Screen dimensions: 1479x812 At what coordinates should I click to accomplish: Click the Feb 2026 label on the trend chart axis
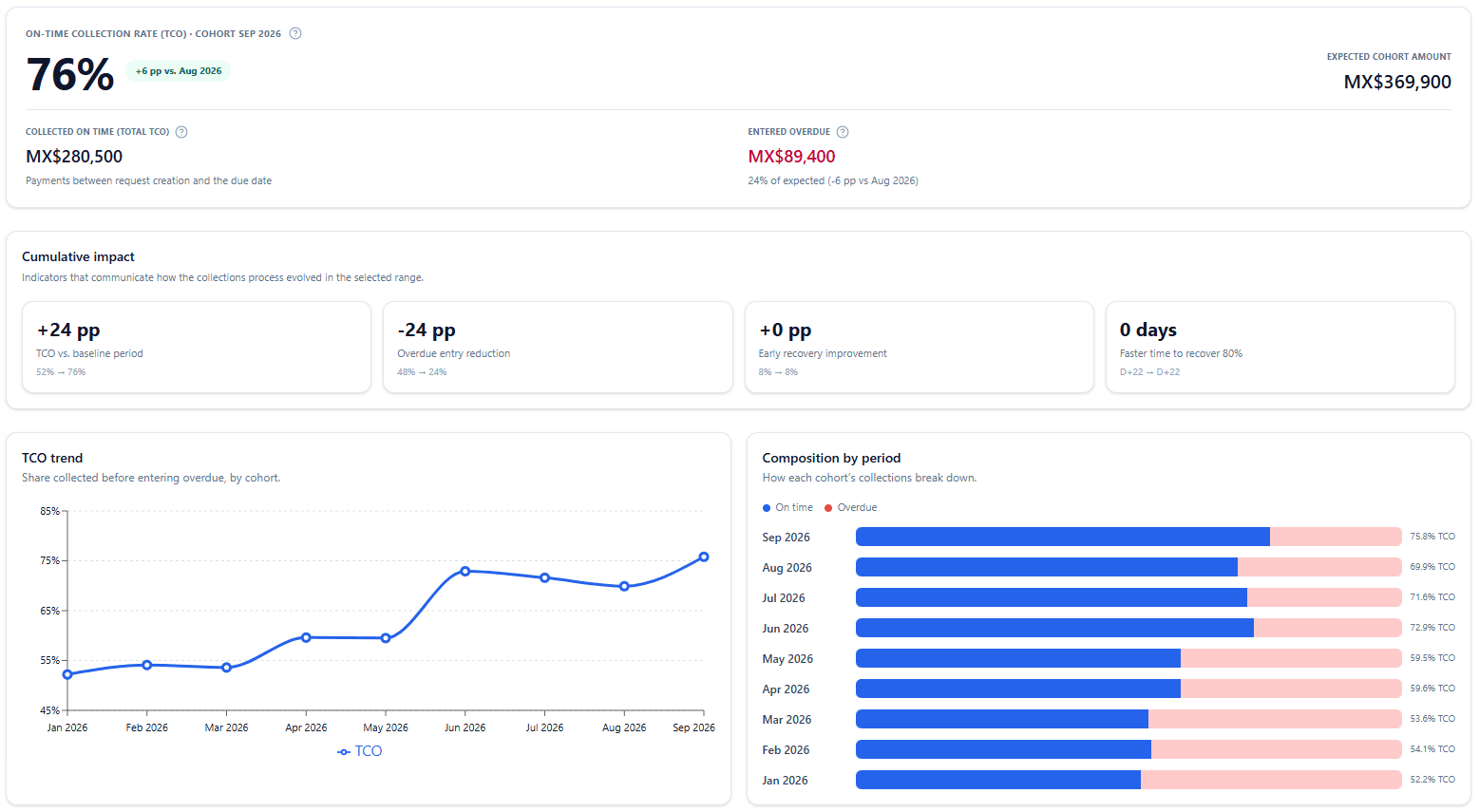click(147, 728)
